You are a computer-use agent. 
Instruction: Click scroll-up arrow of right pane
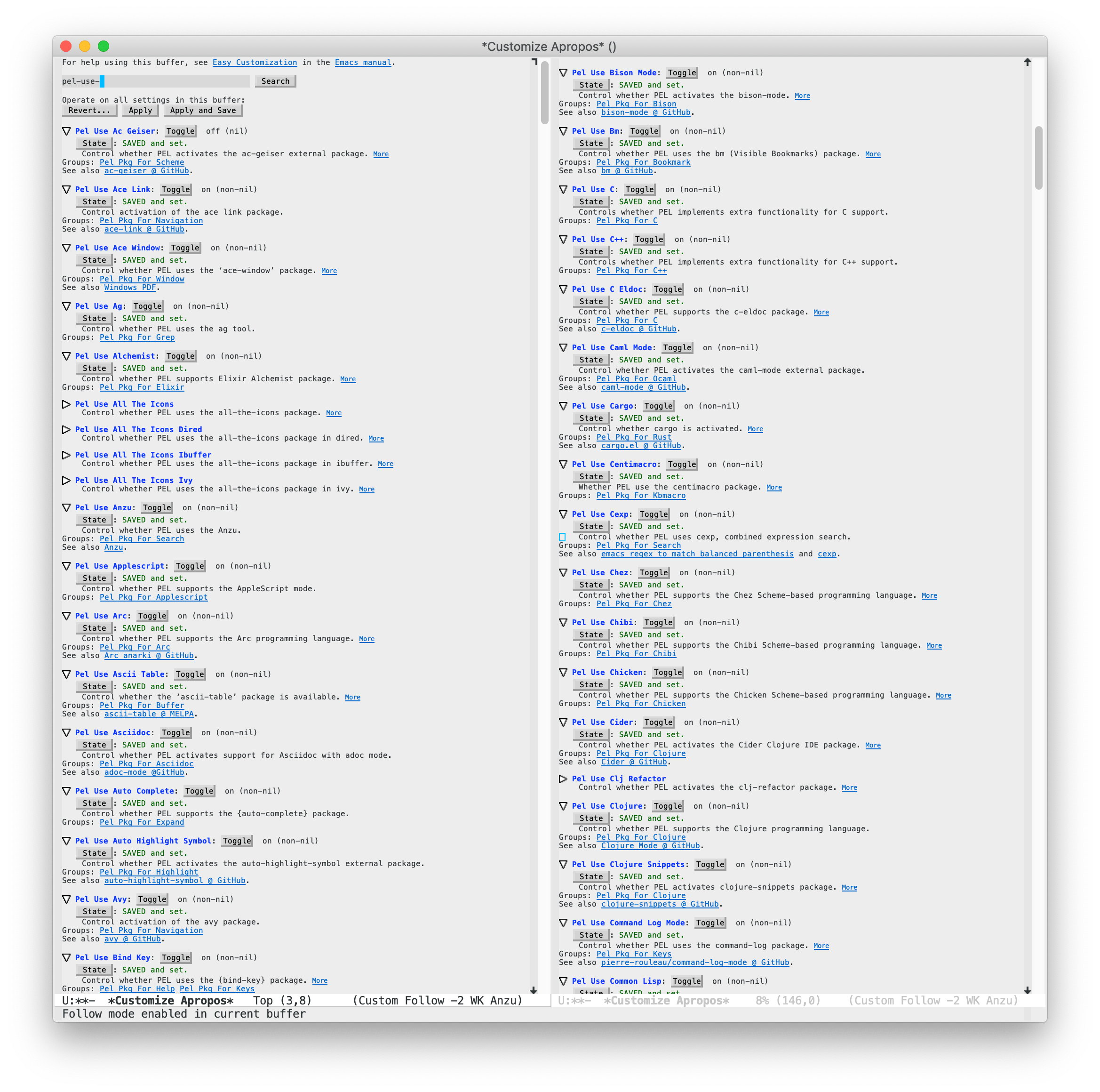point(1027,62)
